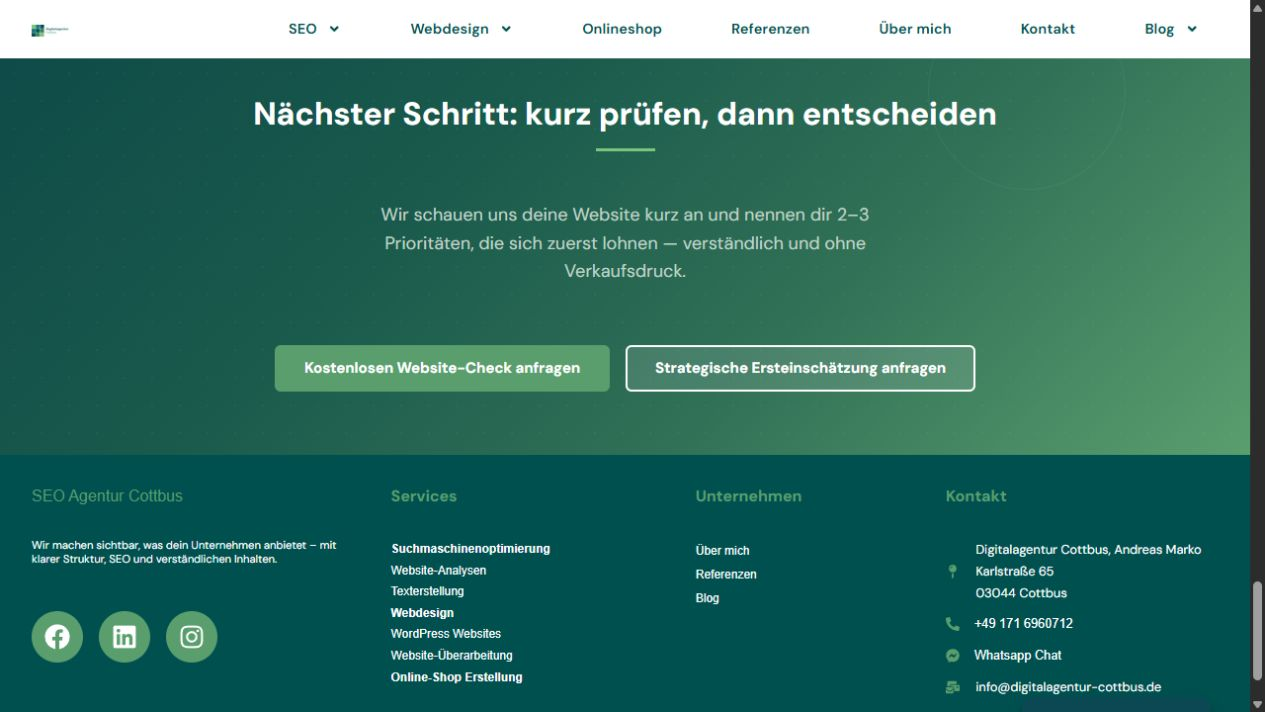
Task: Click the Digitalagentur logo in header
Action: tap(50, 30)
